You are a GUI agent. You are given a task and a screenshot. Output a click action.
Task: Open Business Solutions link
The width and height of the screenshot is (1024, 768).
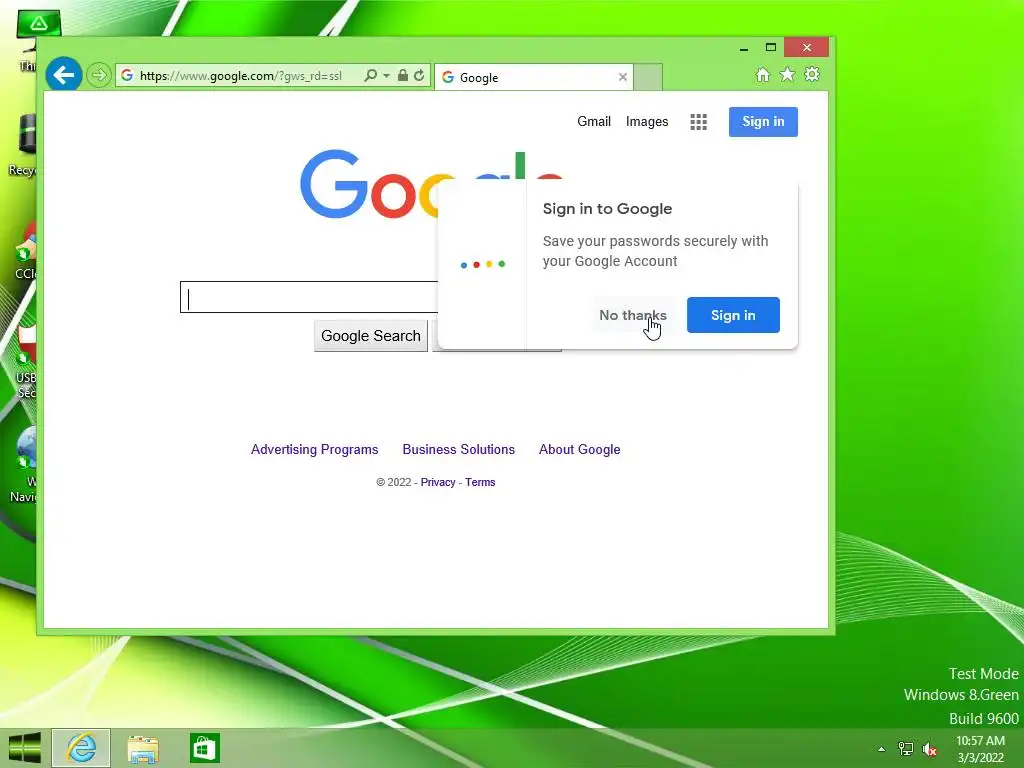coord(458,449)
